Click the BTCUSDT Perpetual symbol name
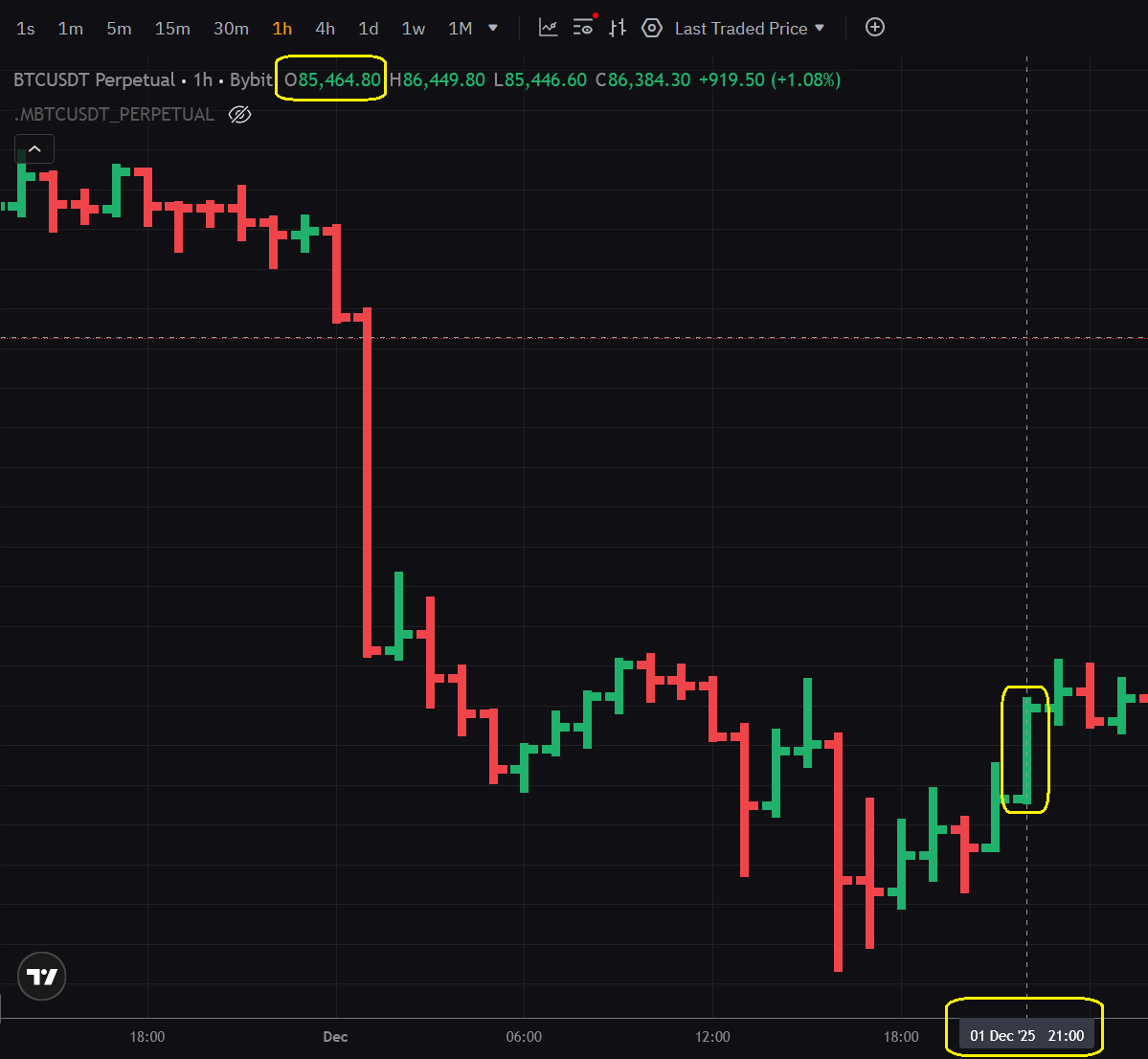 click(93, 79)
